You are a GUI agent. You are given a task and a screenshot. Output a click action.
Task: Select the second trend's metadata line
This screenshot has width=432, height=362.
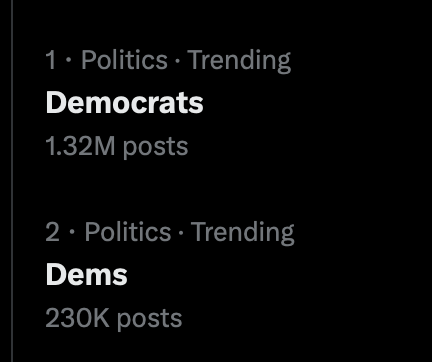point(170,233)
